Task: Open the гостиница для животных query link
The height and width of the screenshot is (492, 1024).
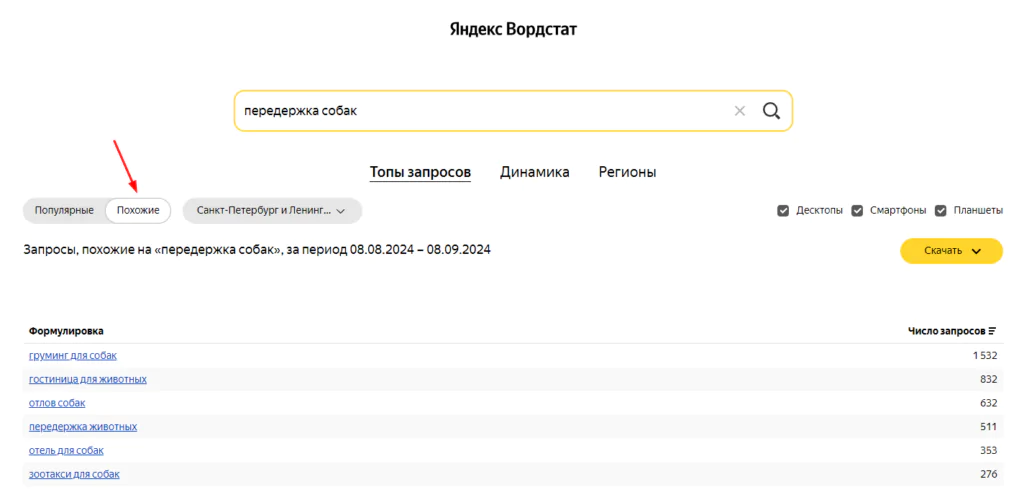Action: 88,379
